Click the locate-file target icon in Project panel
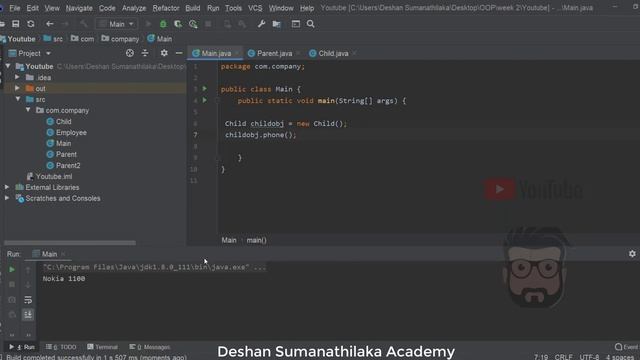 coord(130,53)
